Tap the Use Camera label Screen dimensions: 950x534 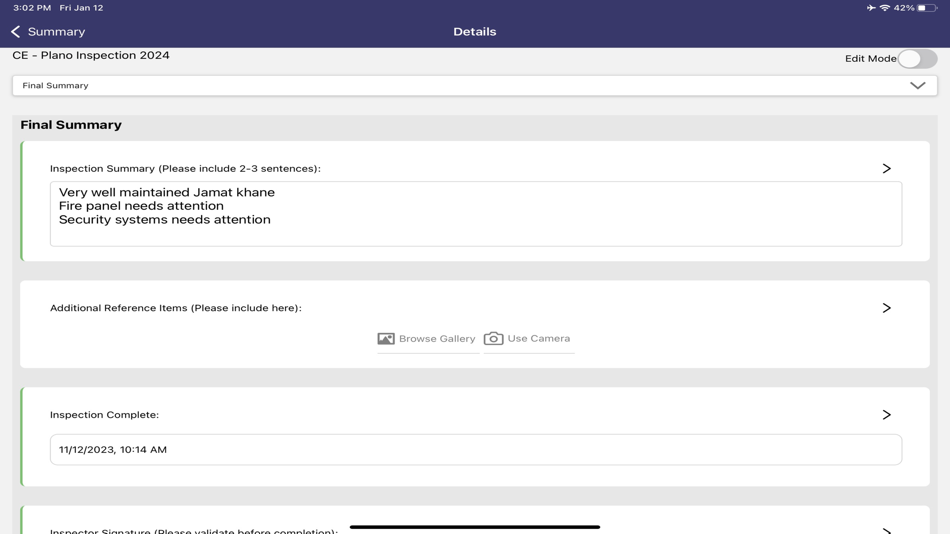[539, 338]
